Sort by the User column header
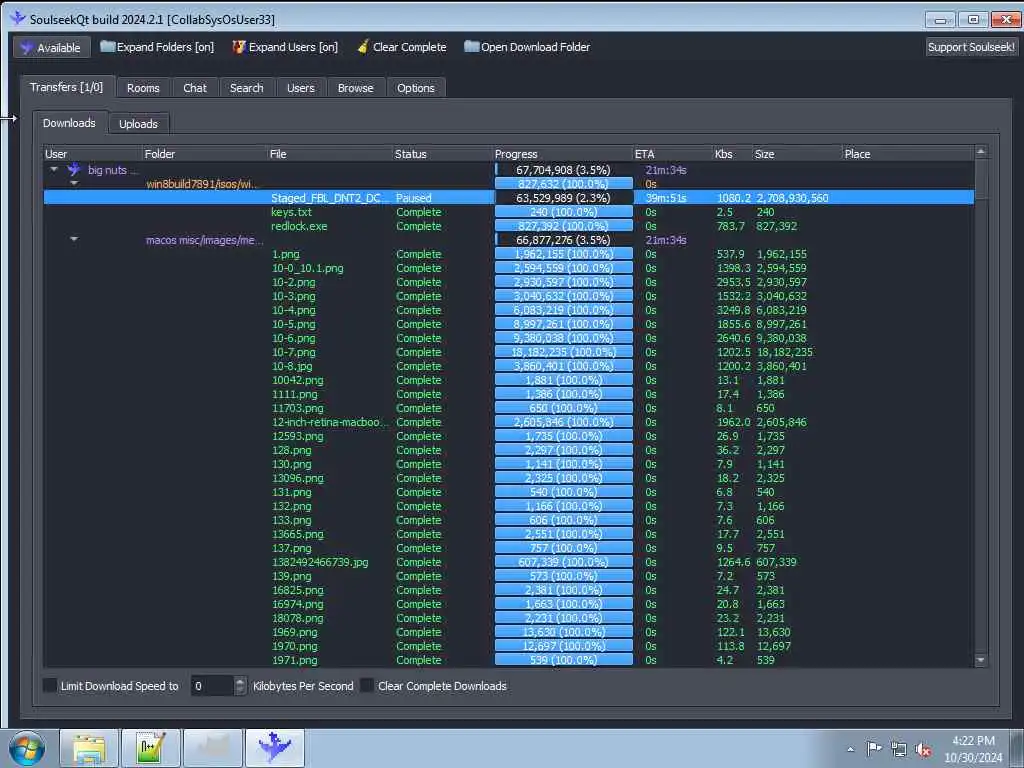 point(92,154)
